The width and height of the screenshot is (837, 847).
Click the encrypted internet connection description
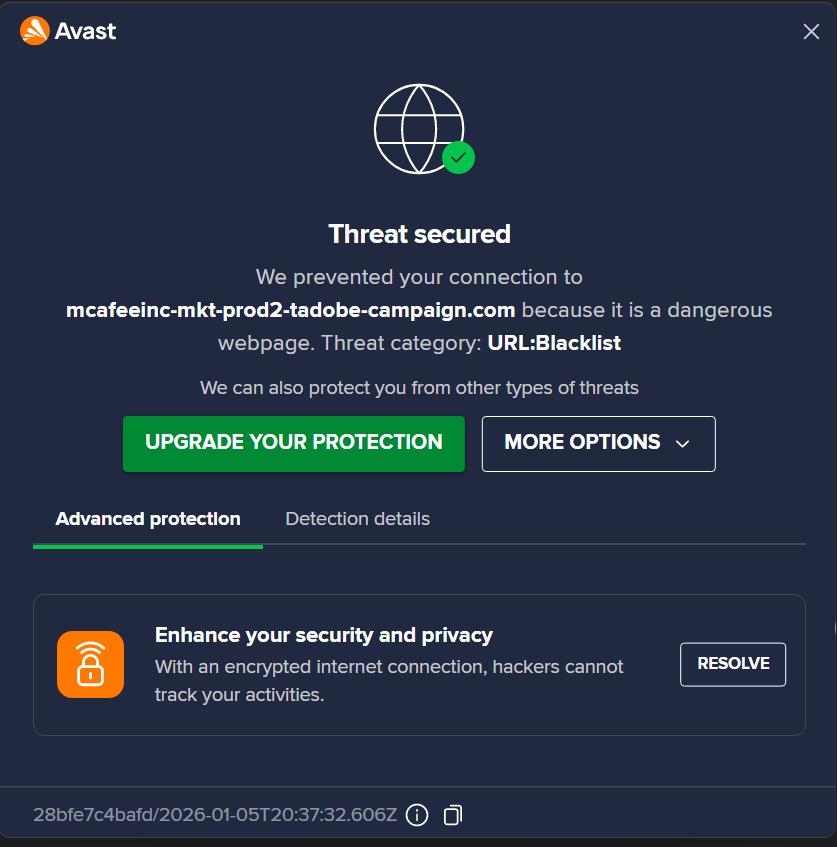coord(389,680)
